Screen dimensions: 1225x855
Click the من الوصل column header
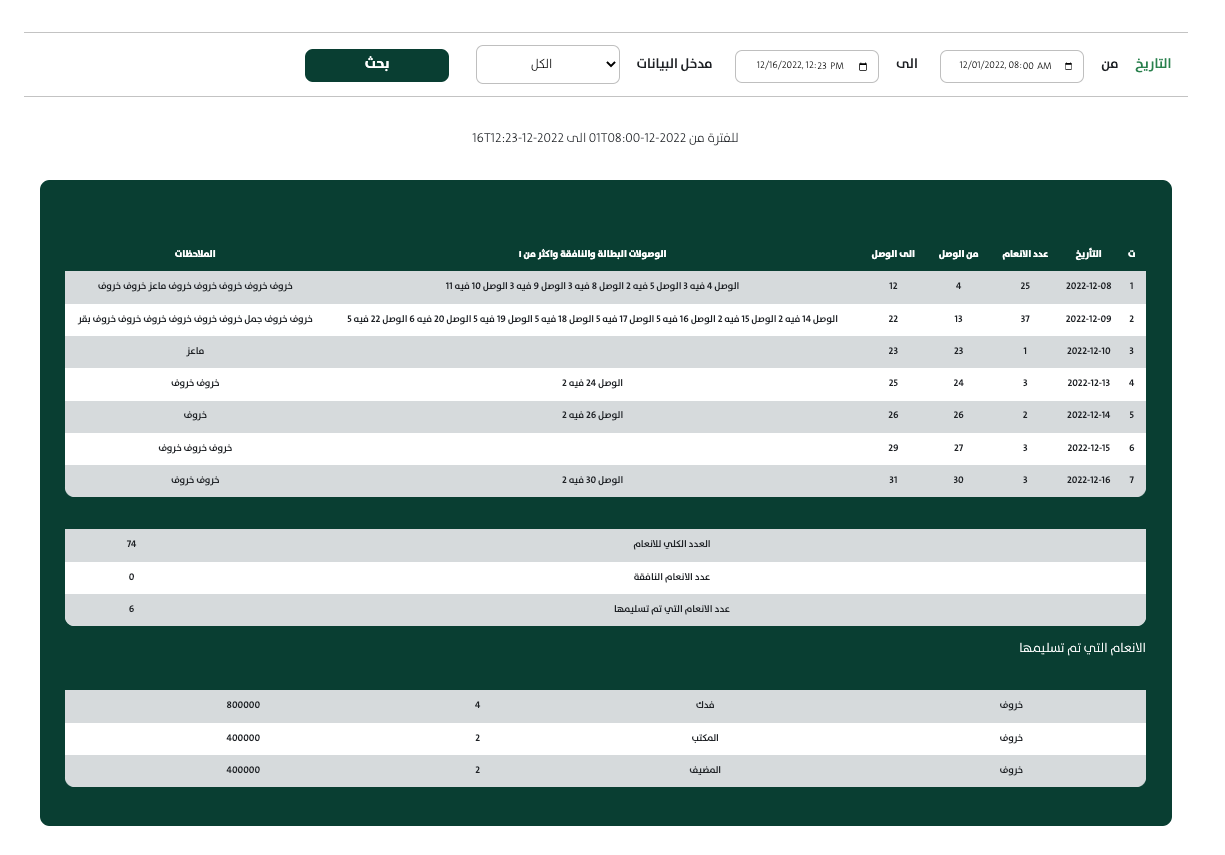(958, 255)
